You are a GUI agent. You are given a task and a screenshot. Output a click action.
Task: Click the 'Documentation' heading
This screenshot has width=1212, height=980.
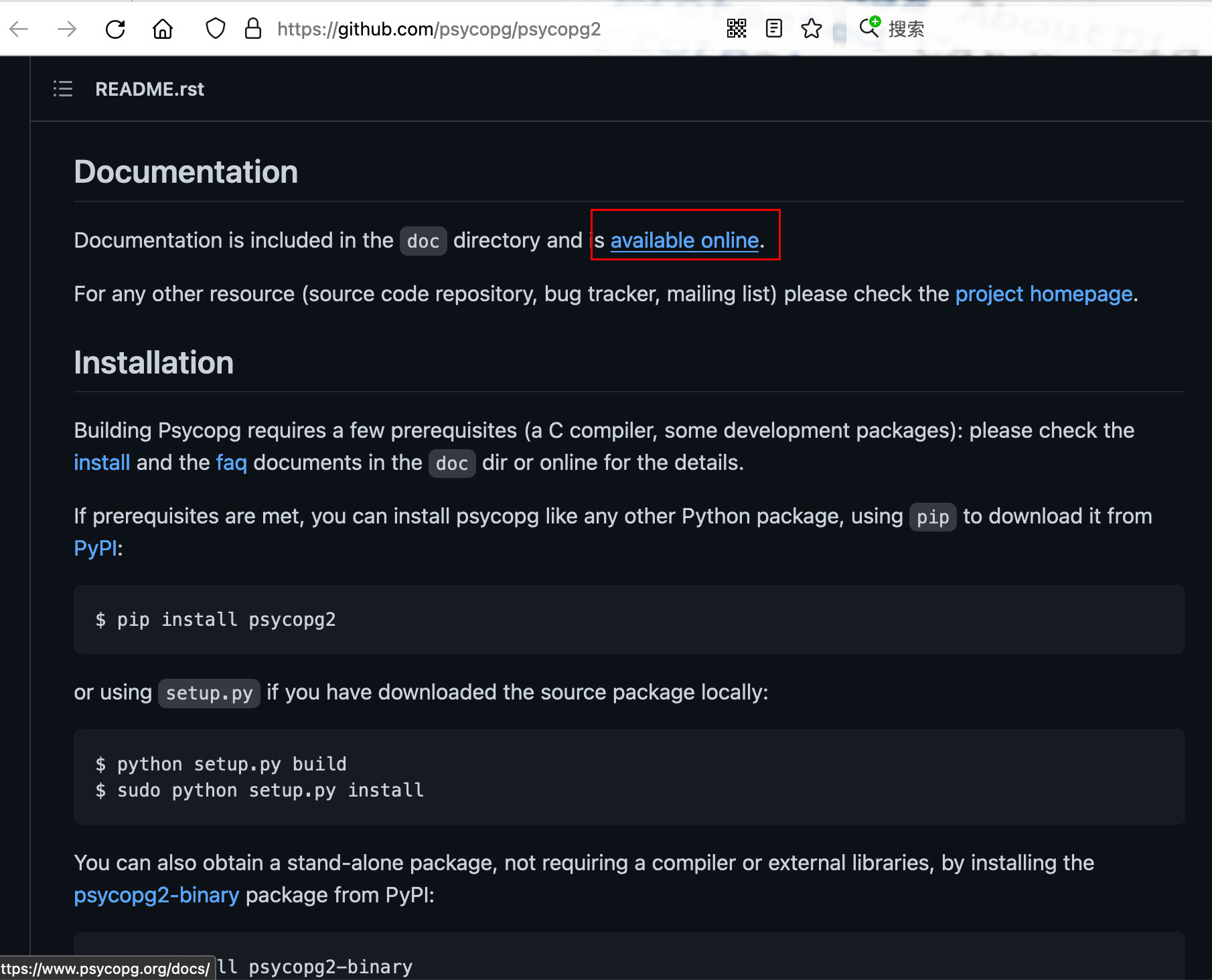coord(186,172)
